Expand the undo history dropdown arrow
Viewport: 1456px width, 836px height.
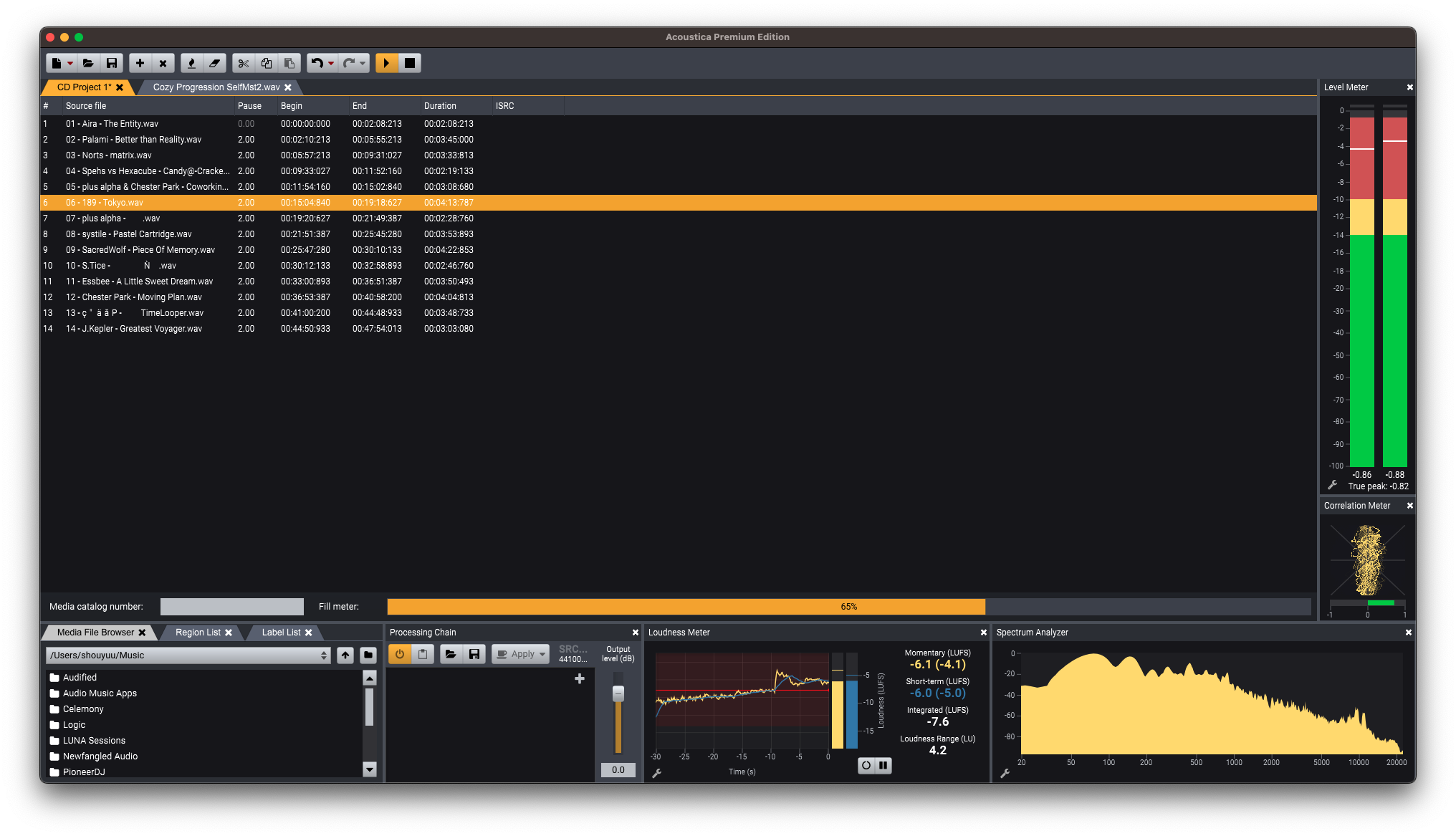331,63
